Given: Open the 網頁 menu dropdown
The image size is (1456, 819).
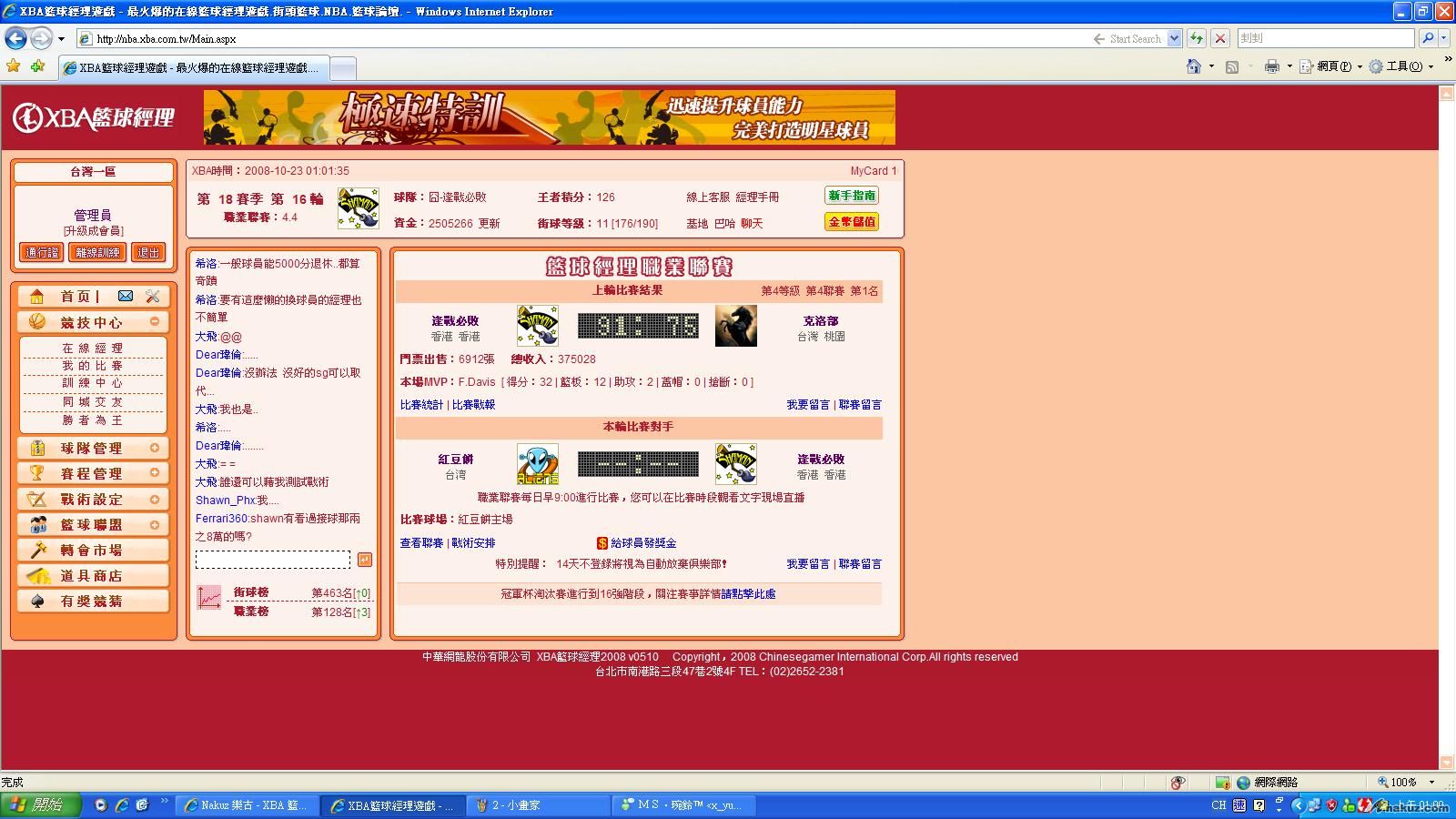Looking at the screenshot, I should (1360, 66).
